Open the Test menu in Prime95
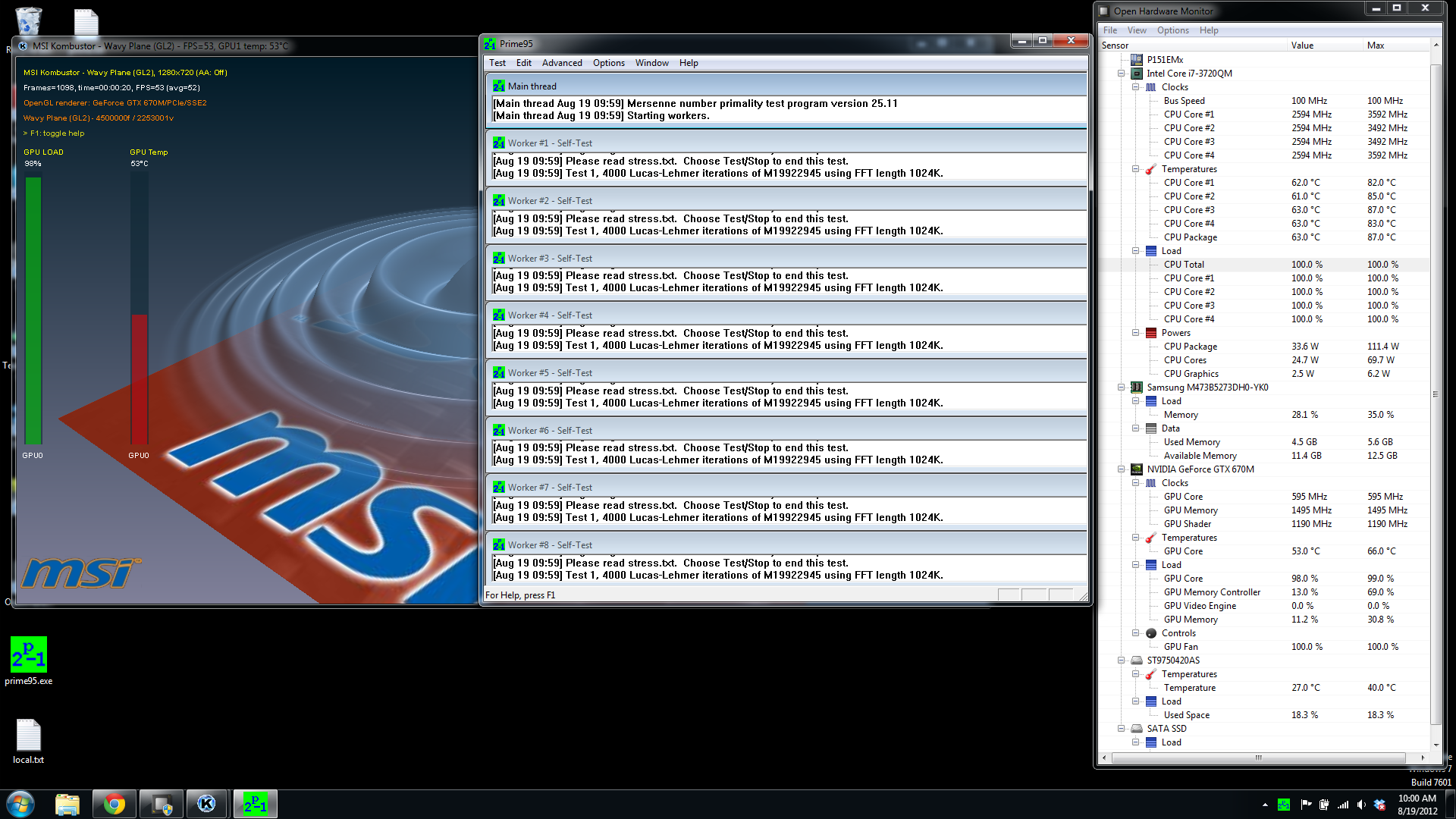 pos(497,63)
